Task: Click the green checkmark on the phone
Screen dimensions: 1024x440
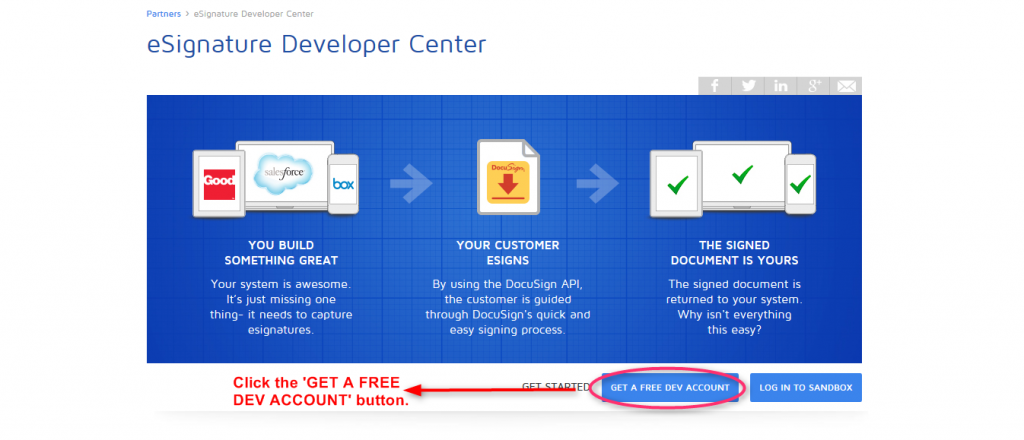Action: tap(799, 185)
